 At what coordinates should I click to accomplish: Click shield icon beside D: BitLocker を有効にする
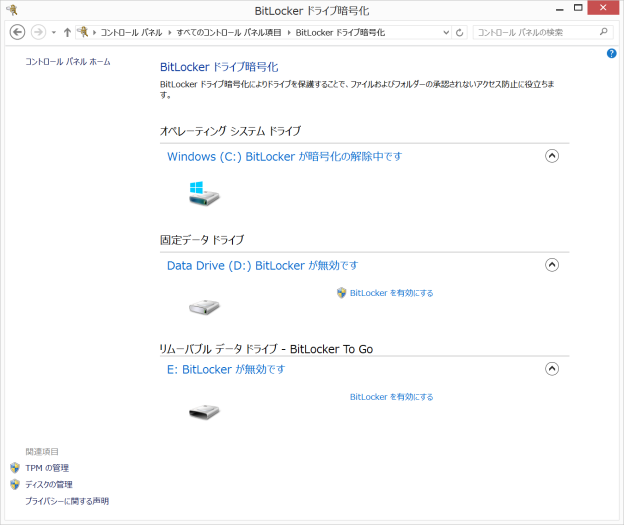(x=341, y=293)
